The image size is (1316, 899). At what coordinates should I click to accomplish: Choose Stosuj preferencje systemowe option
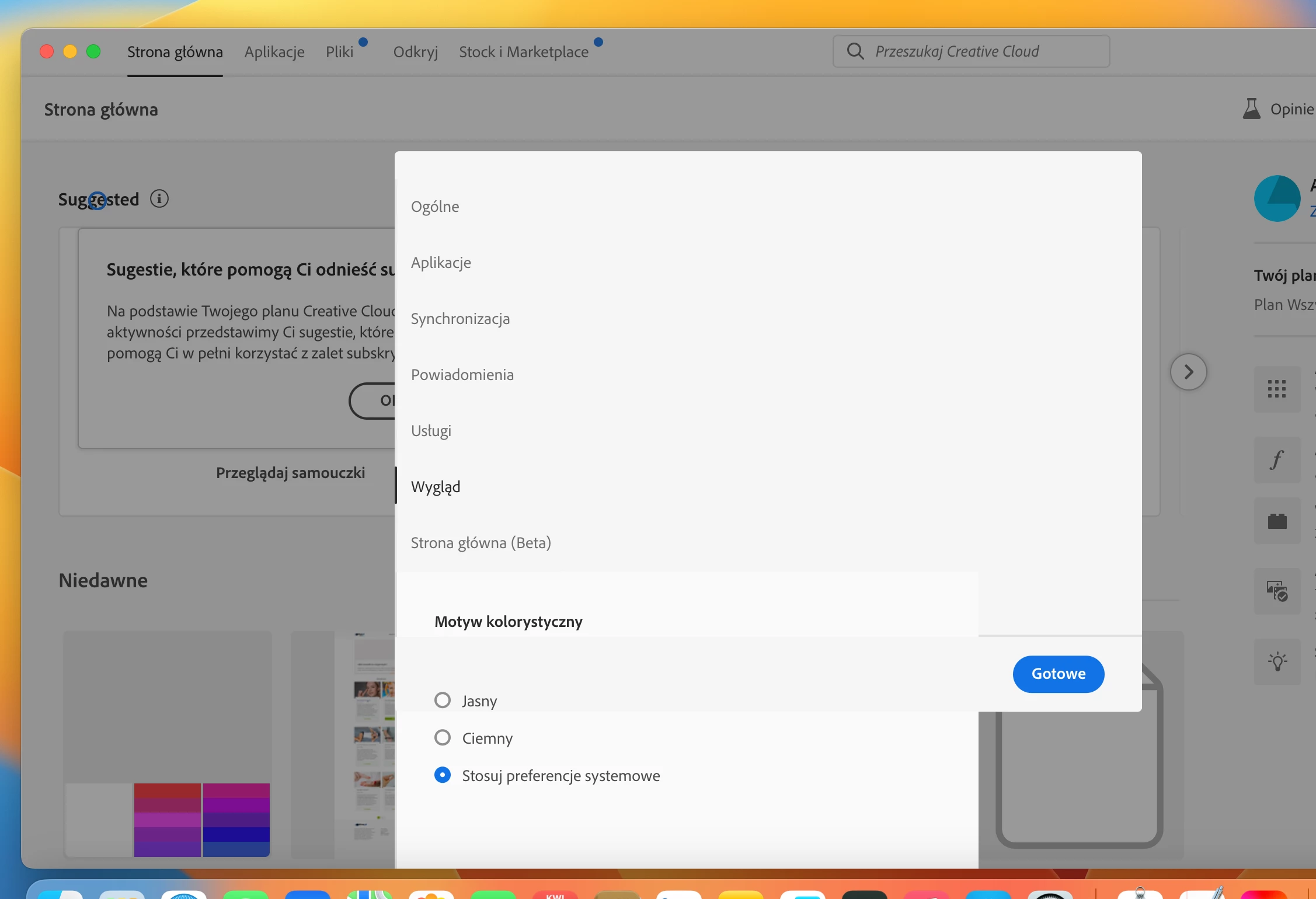(443, 775)
